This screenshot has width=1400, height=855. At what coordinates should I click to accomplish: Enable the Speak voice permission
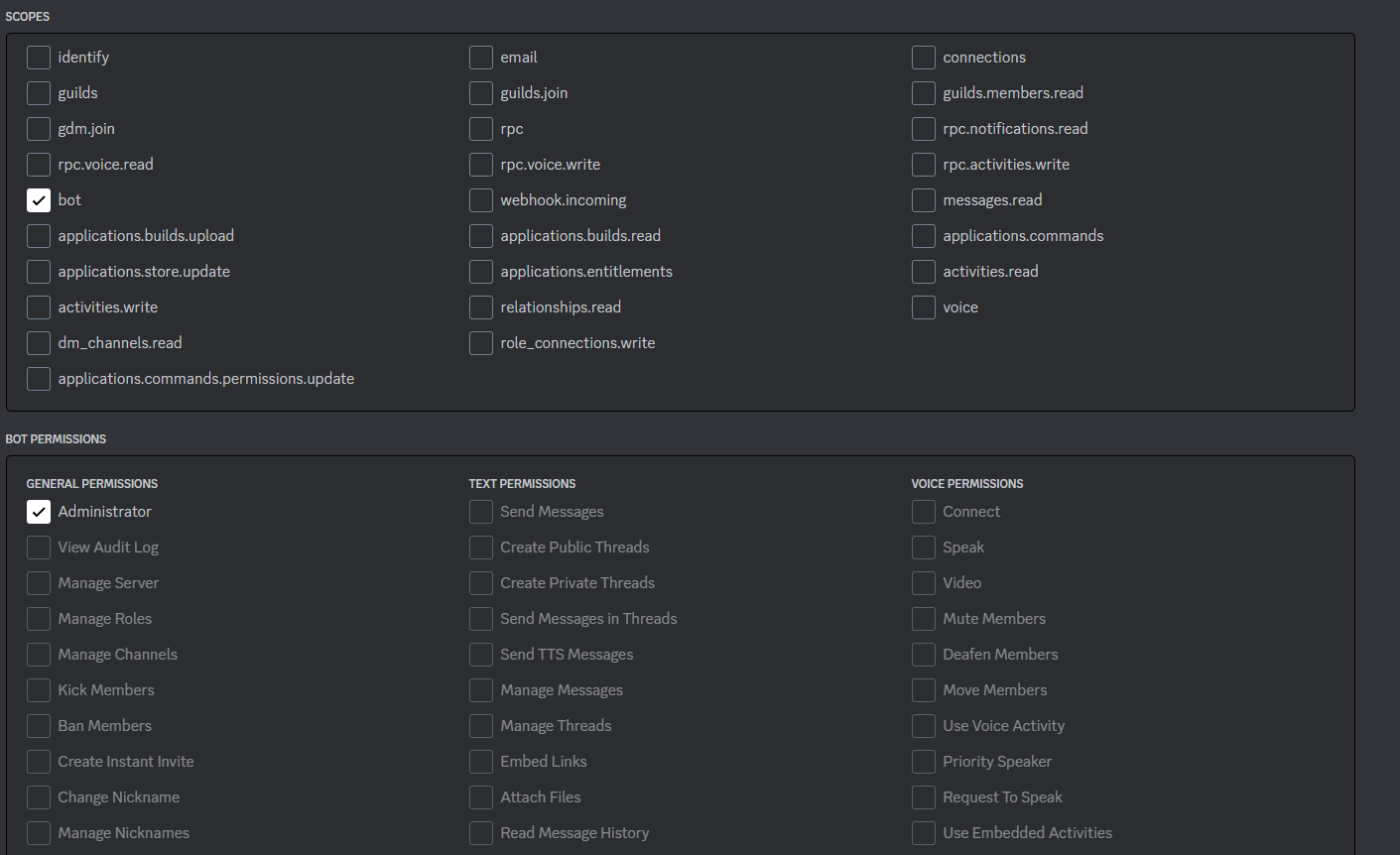tap(923, 547)
